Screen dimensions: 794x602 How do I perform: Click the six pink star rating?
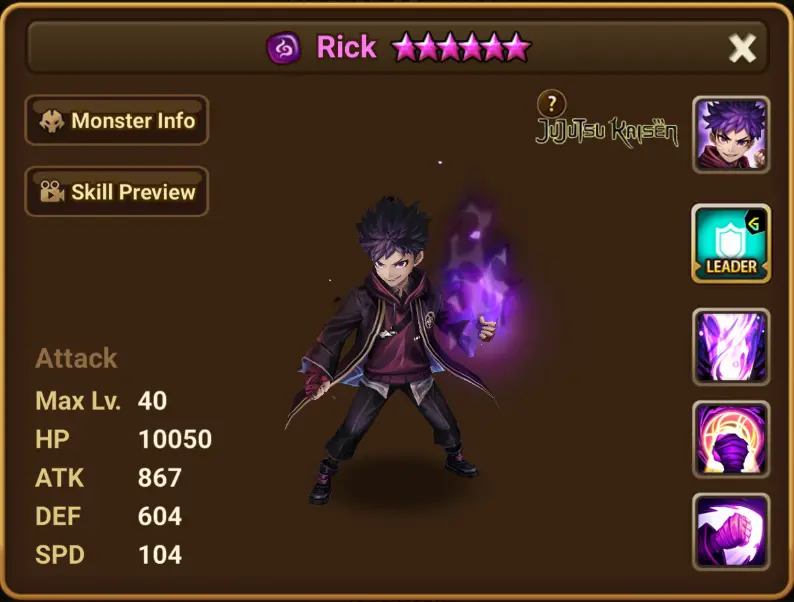(x=461, y=48)
